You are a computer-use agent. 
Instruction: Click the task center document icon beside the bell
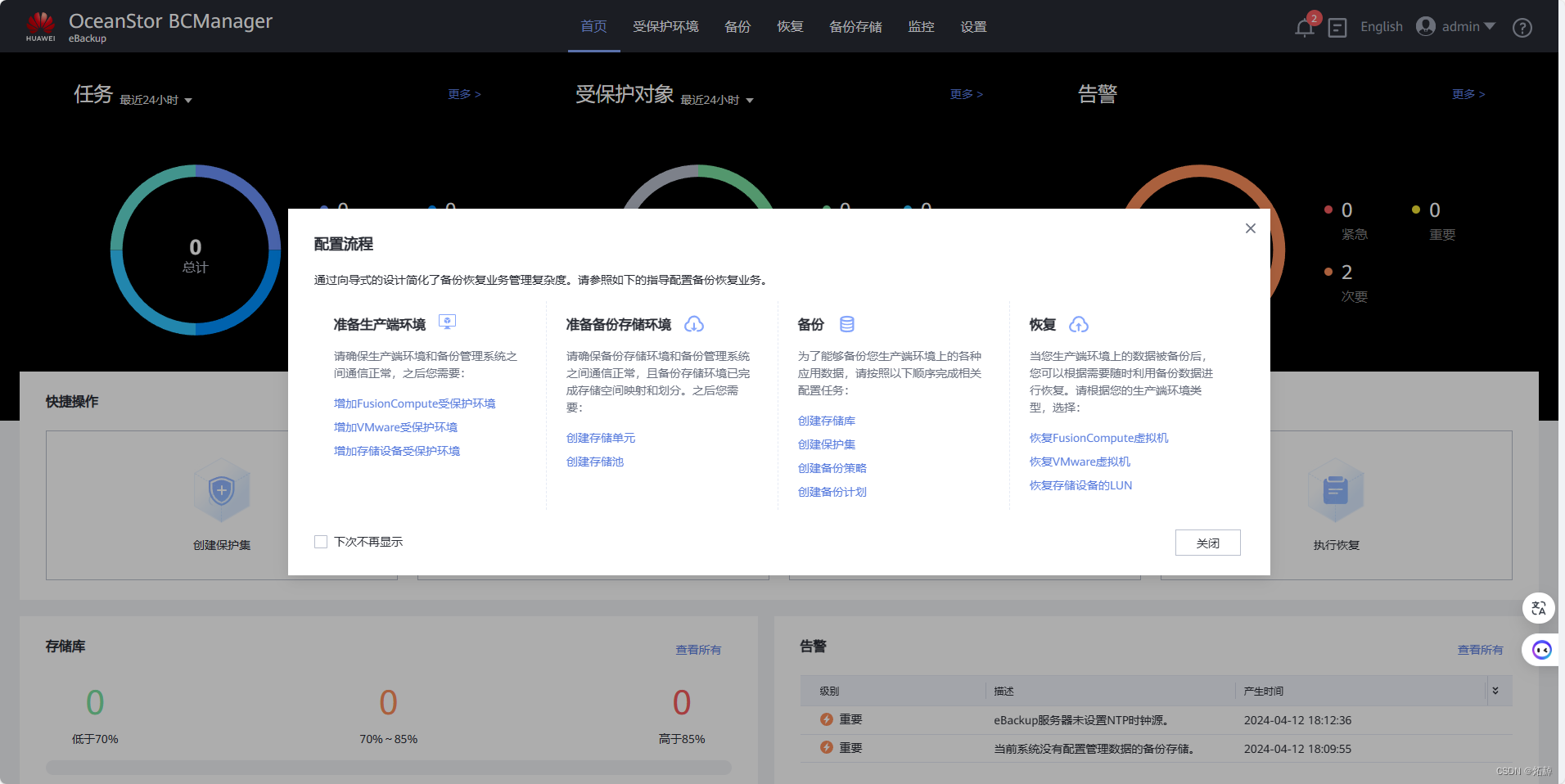point(1337,27)
